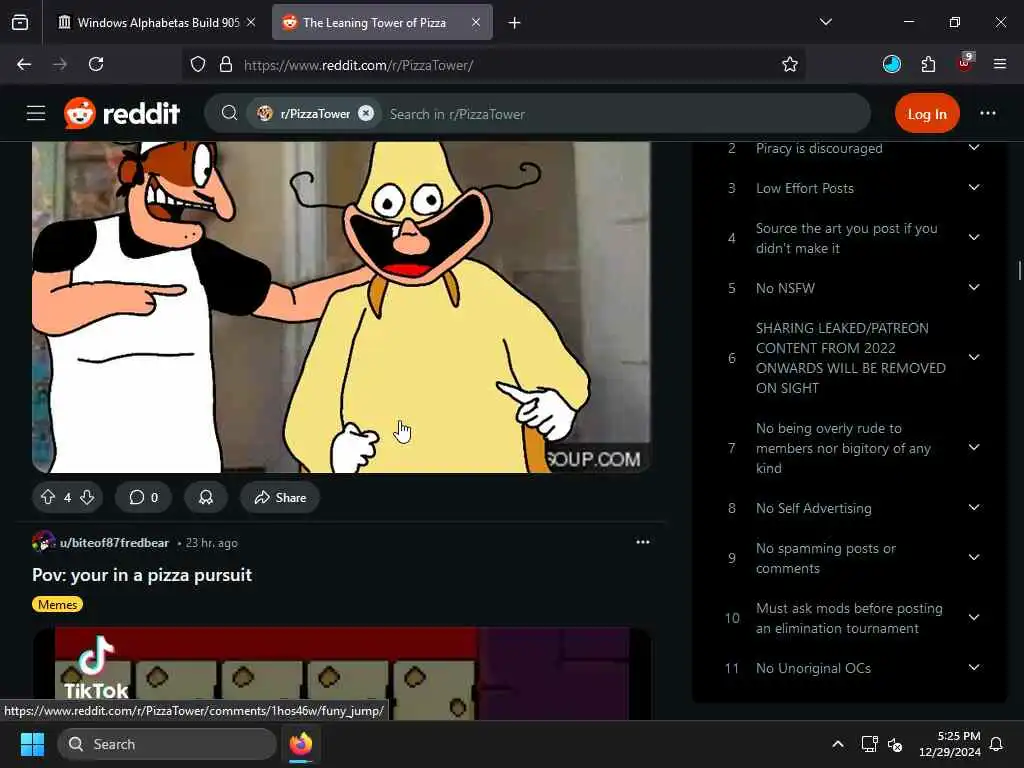Upvote the post with 4 votes
Screen dimensions: 1024x768
tap(48, 498)
